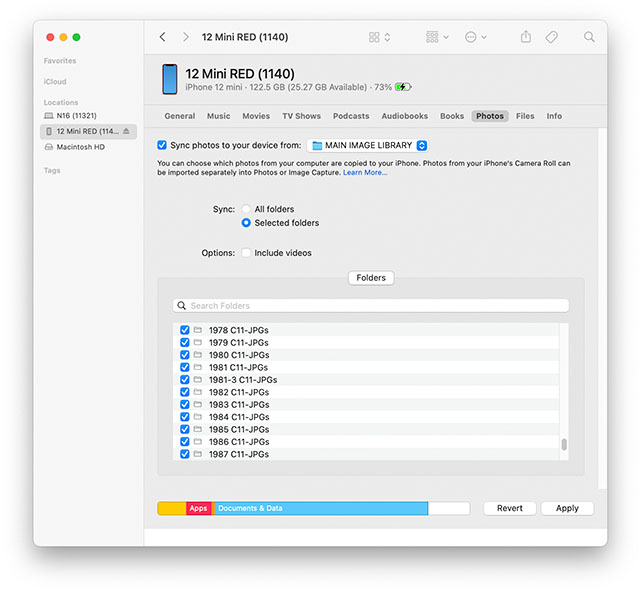
Task: Click the iPhone device icon in header
Action: [169, 79]
